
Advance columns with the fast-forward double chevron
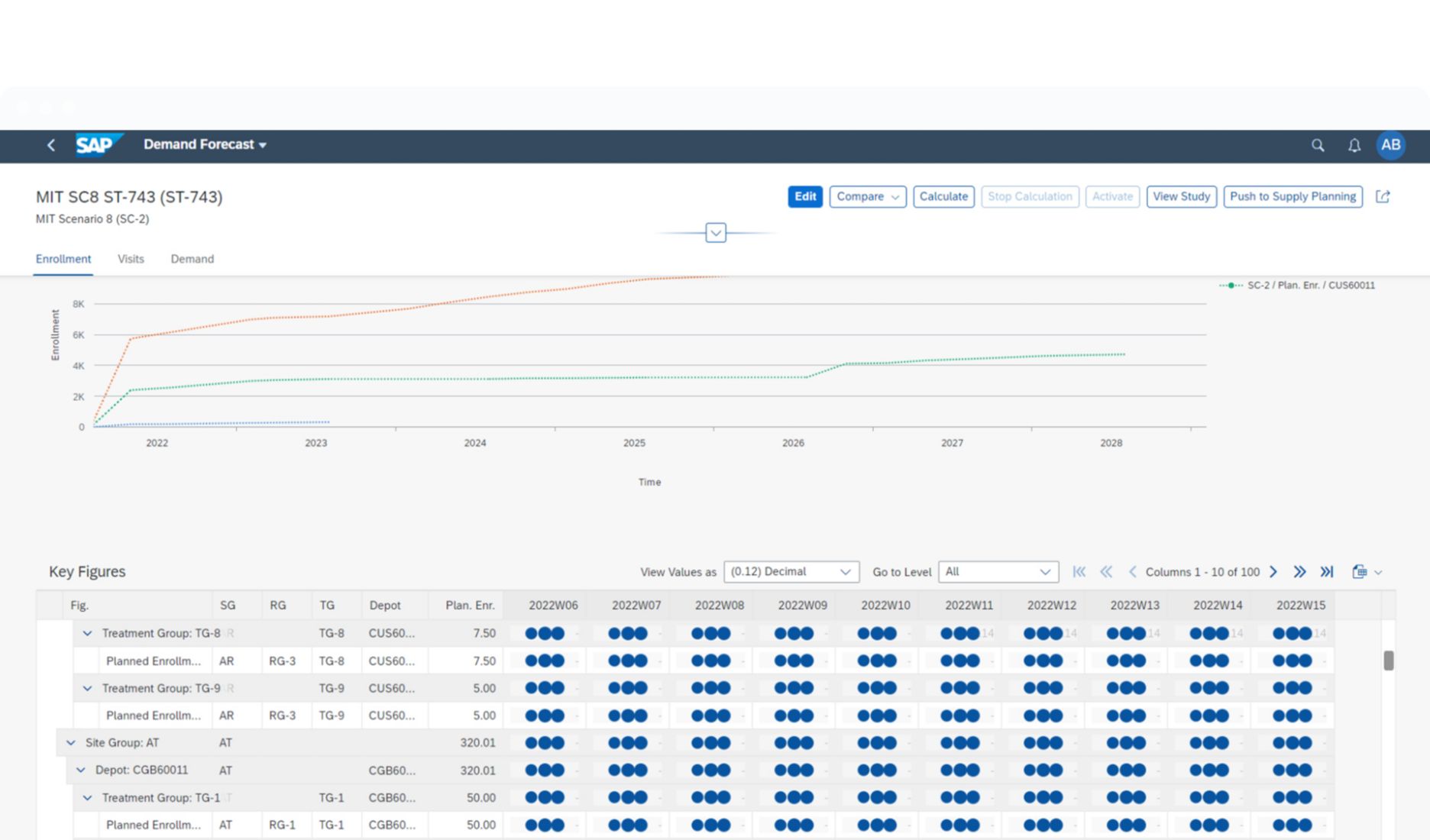pyautogui.click(x=1300, y=571)
